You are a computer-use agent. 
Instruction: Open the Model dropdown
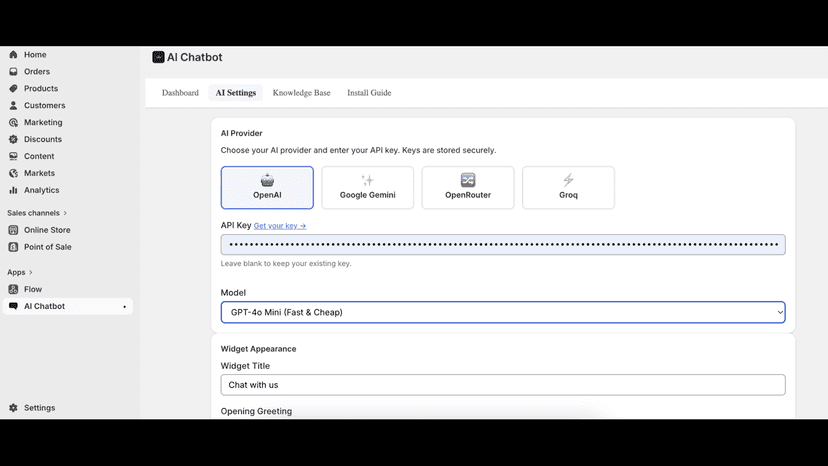tap(503, 312)
